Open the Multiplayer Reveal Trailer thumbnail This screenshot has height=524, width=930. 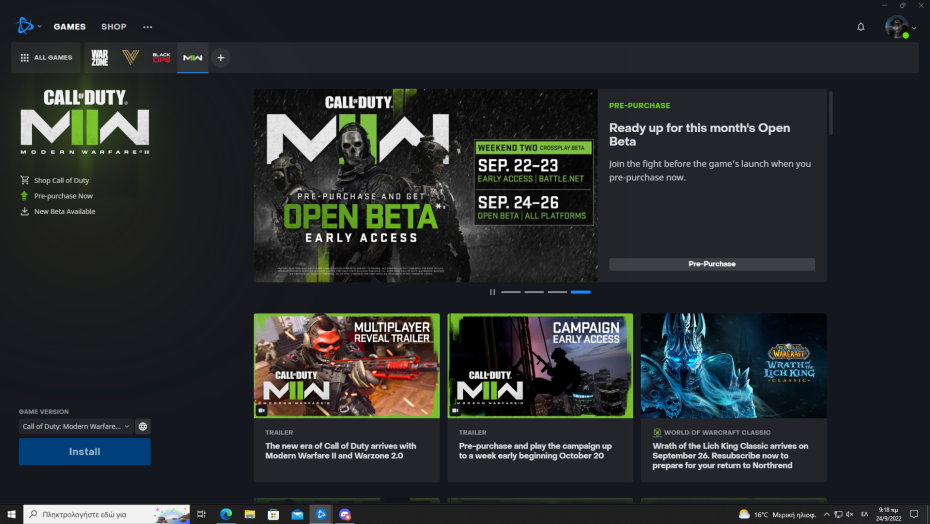347,366
